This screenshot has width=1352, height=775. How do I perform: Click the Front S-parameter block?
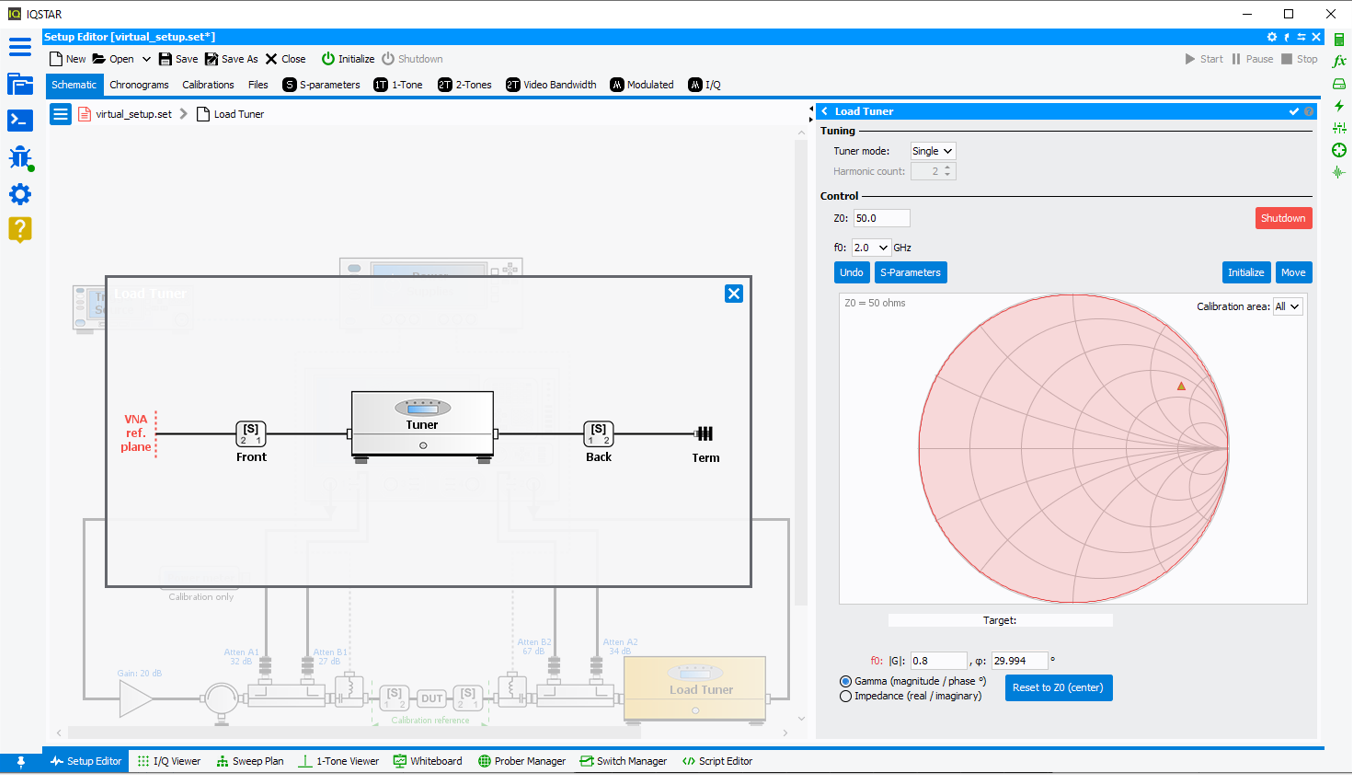click(x=251, y=434)
